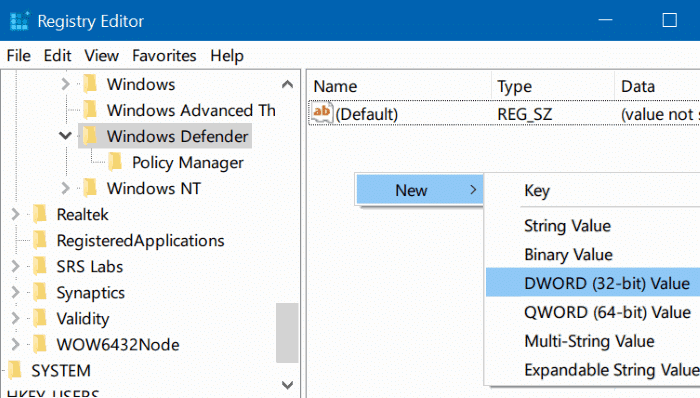Click the Registry Editor app icon in title bar
Screen dimensions: 700x398
19,21
